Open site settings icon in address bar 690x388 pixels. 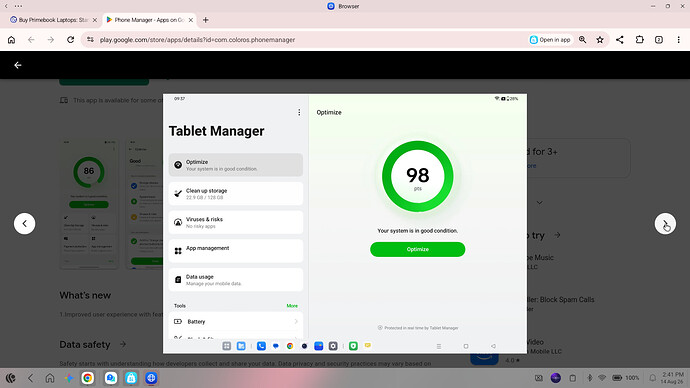coord(90,40)
